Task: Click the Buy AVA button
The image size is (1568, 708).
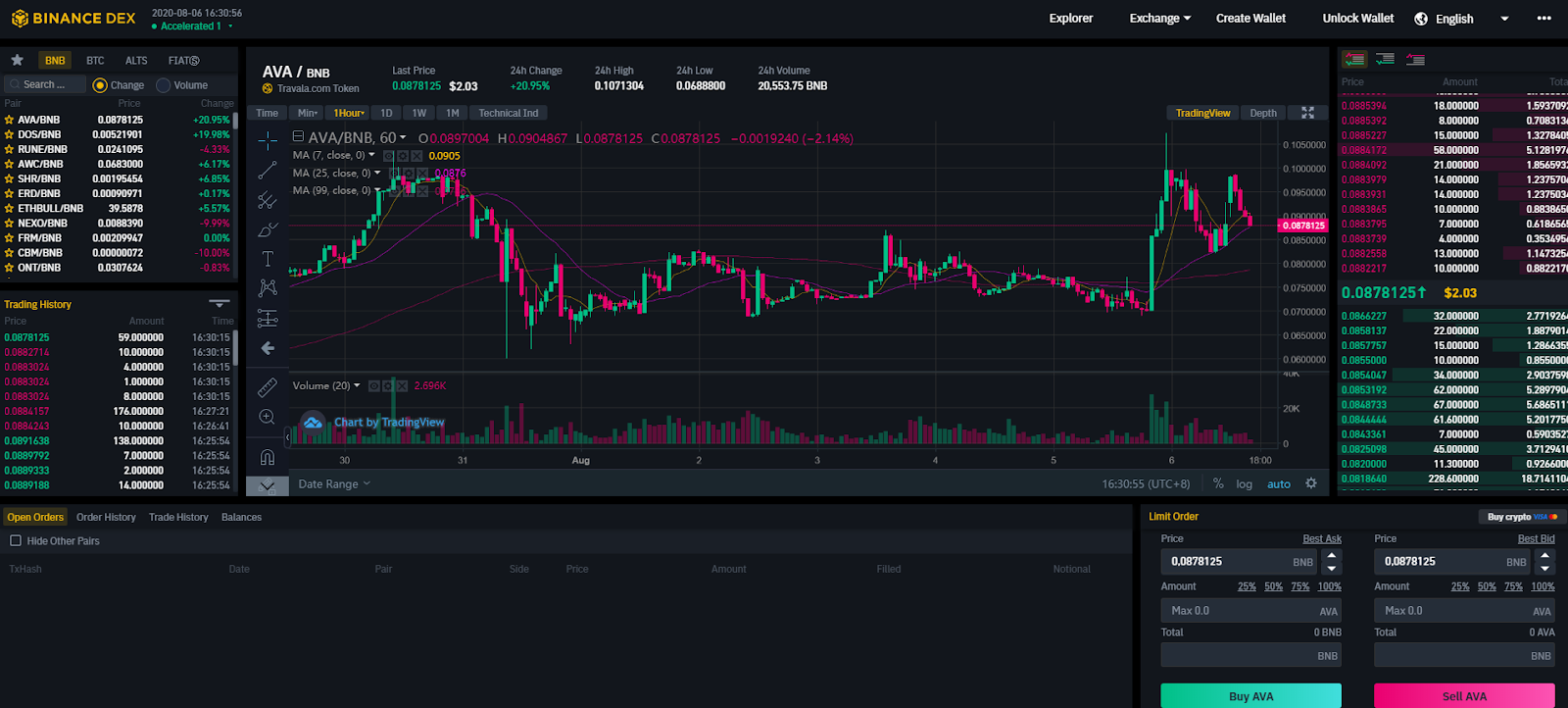Action: (x=1251, y=696)
